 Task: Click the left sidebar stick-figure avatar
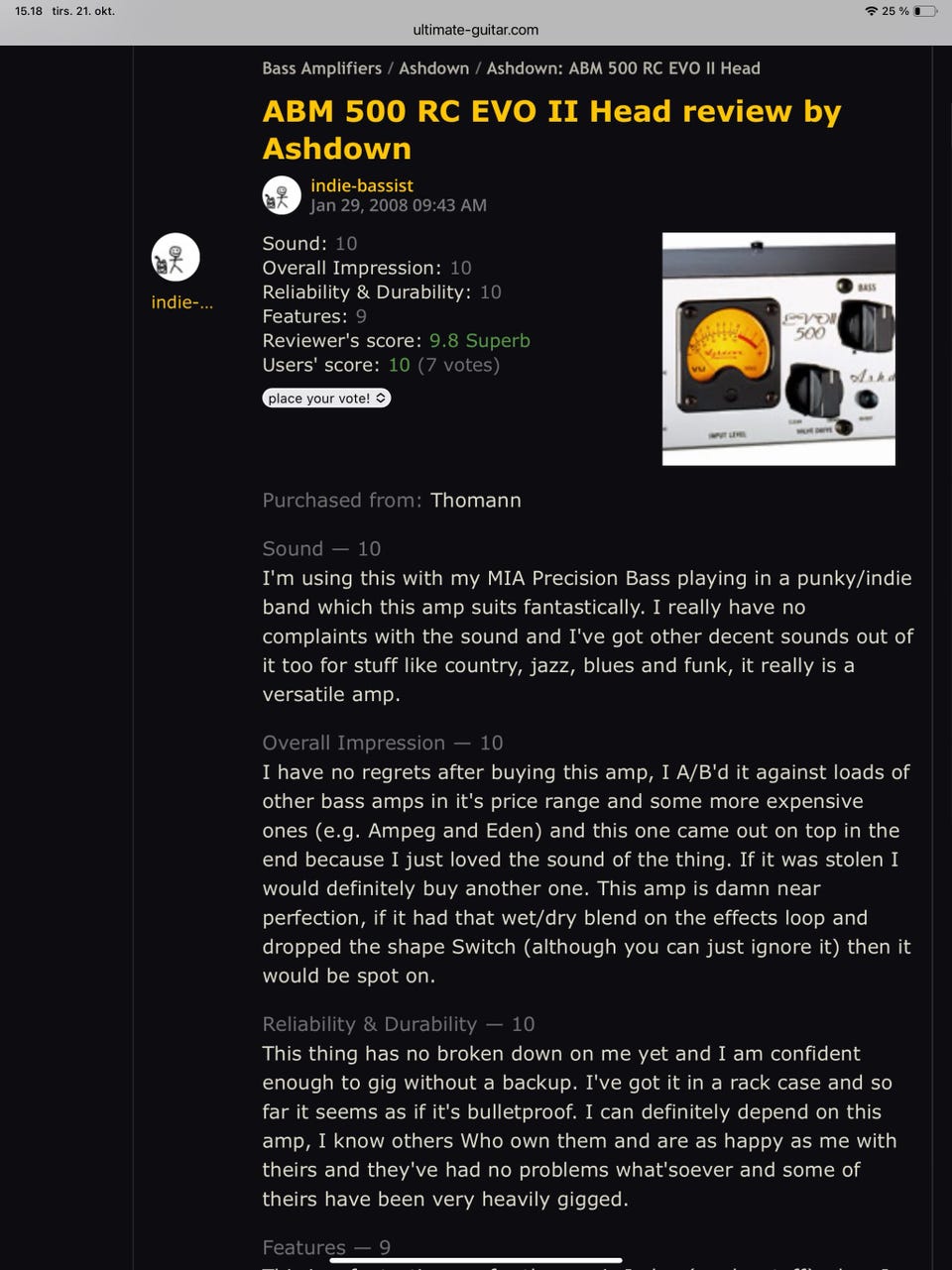pos(176,258)
